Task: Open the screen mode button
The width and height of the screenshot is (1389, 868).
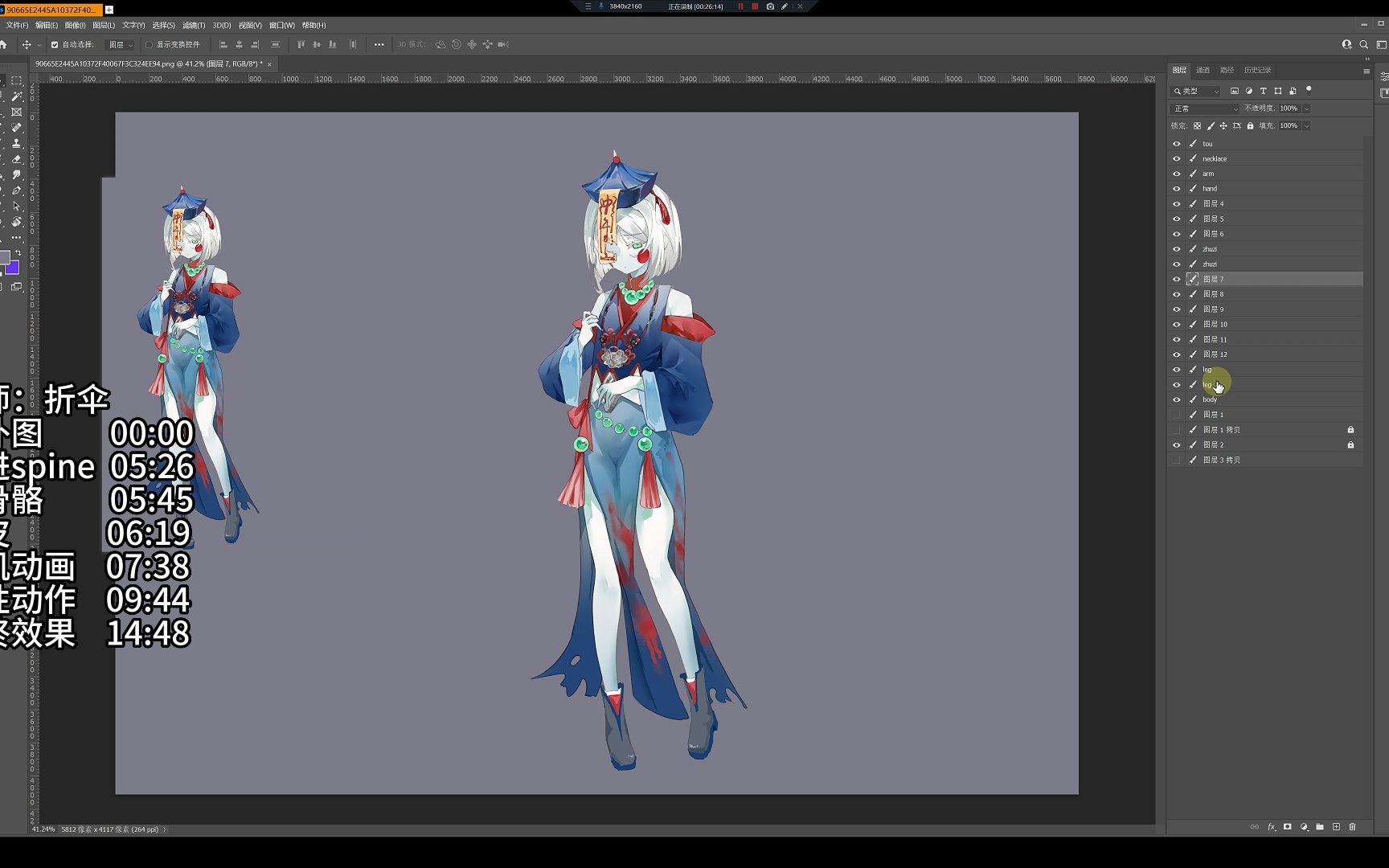Action: pyautogui.click(x=16, y=287)
